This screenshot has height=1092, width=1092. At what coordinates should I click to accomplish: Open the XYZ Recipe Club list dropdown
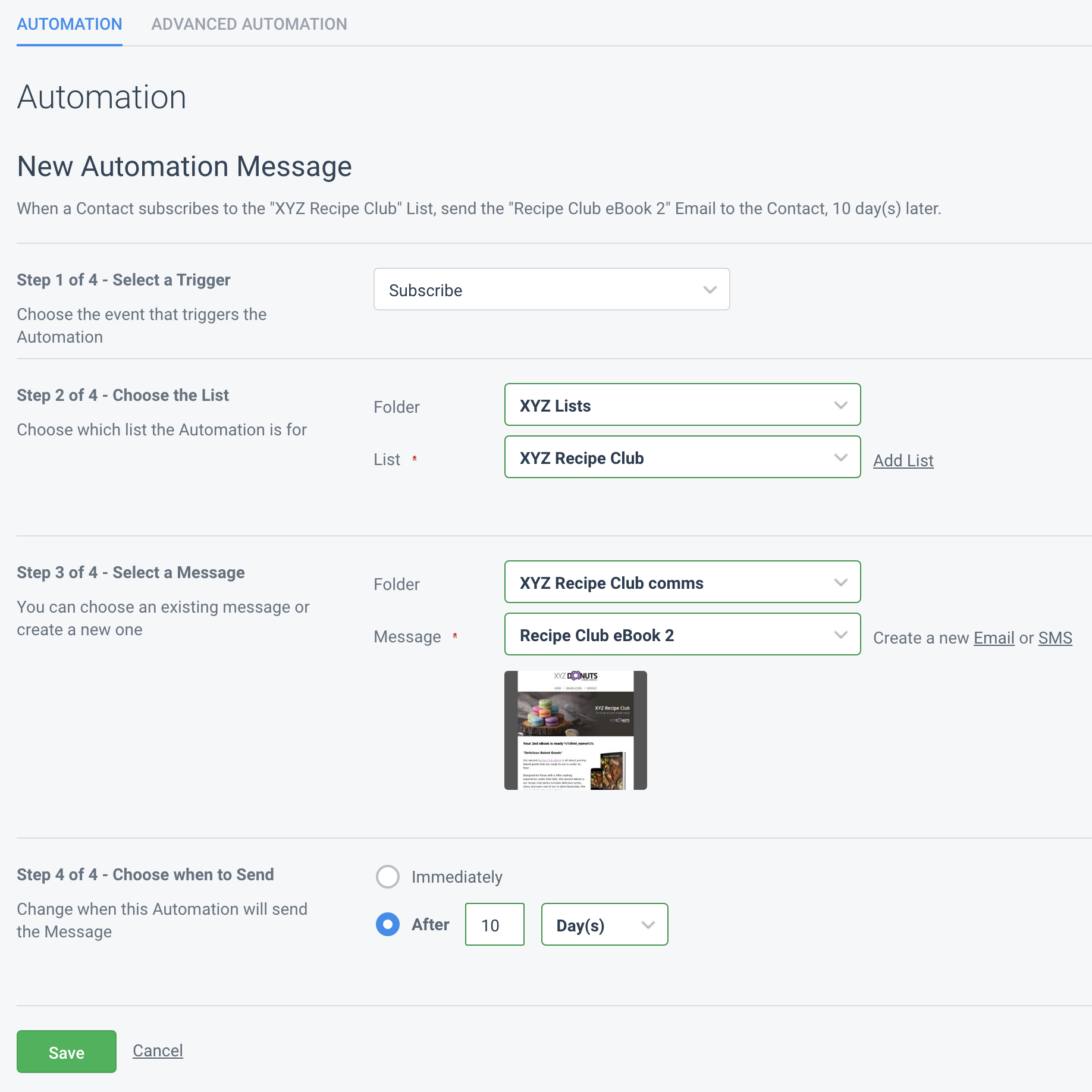pyautogui.click(x=682, y=457)
